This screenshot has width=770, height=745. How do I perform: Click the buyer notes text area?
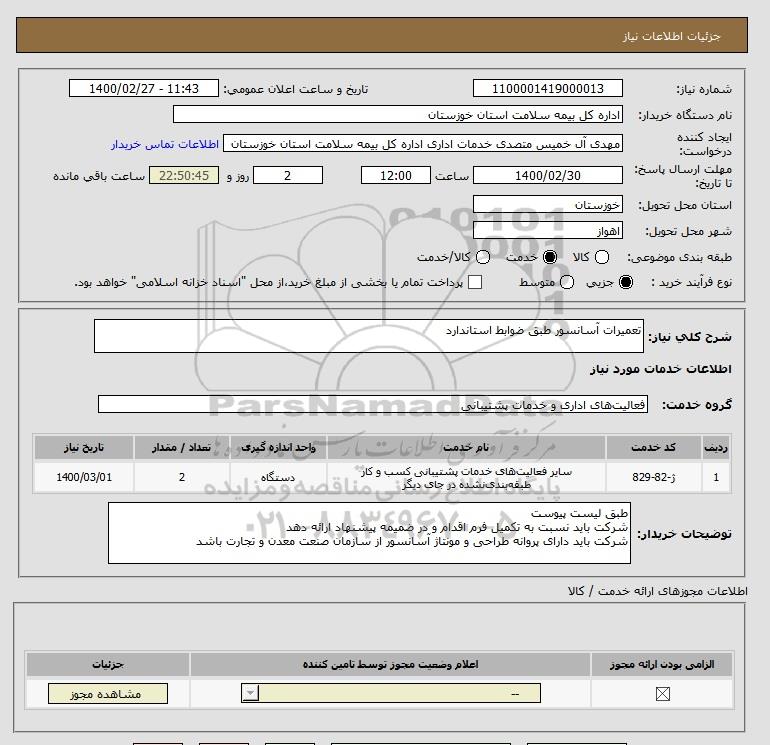(369, 533)
